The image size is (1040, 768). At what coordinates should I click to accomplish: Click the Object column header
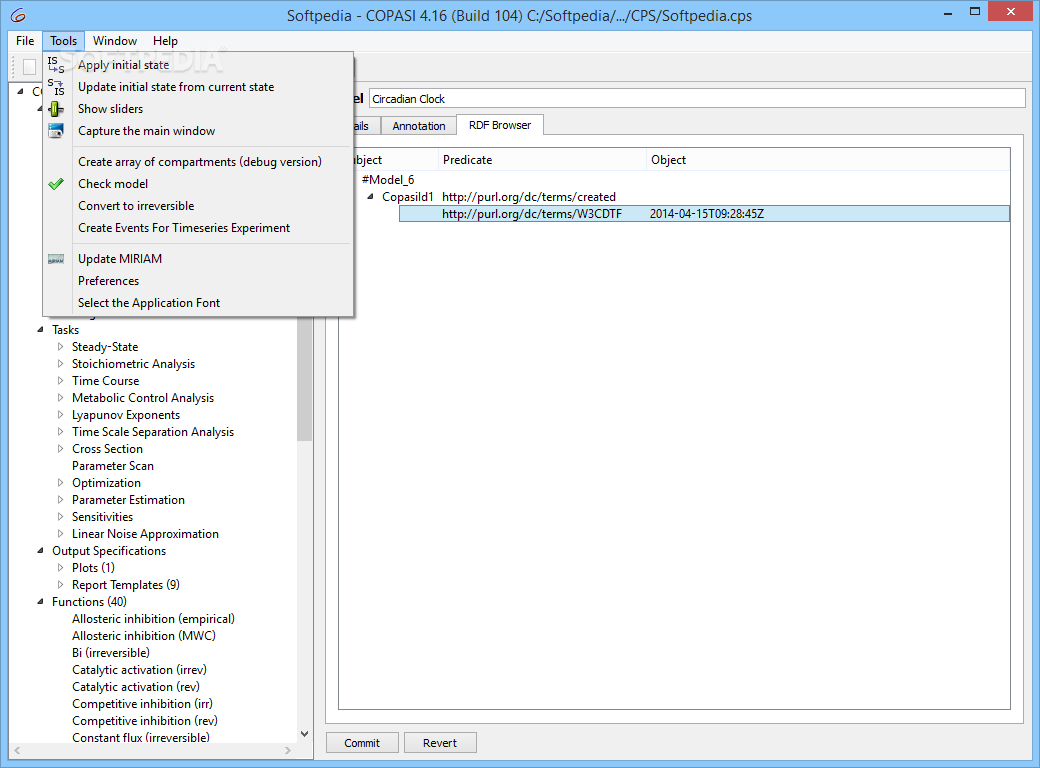828,160
